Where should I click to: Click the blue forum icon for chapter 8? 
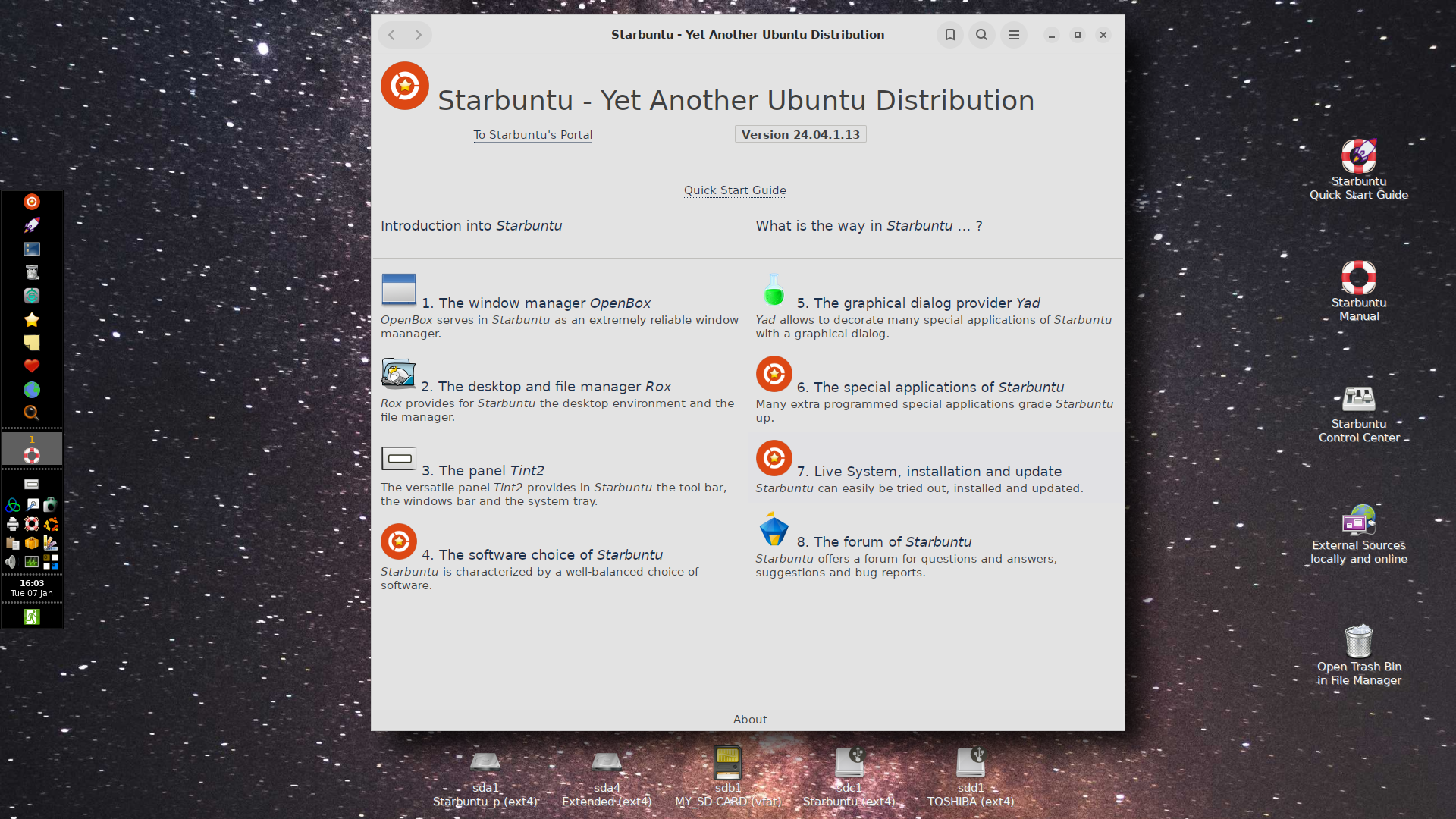pos(773,529)
